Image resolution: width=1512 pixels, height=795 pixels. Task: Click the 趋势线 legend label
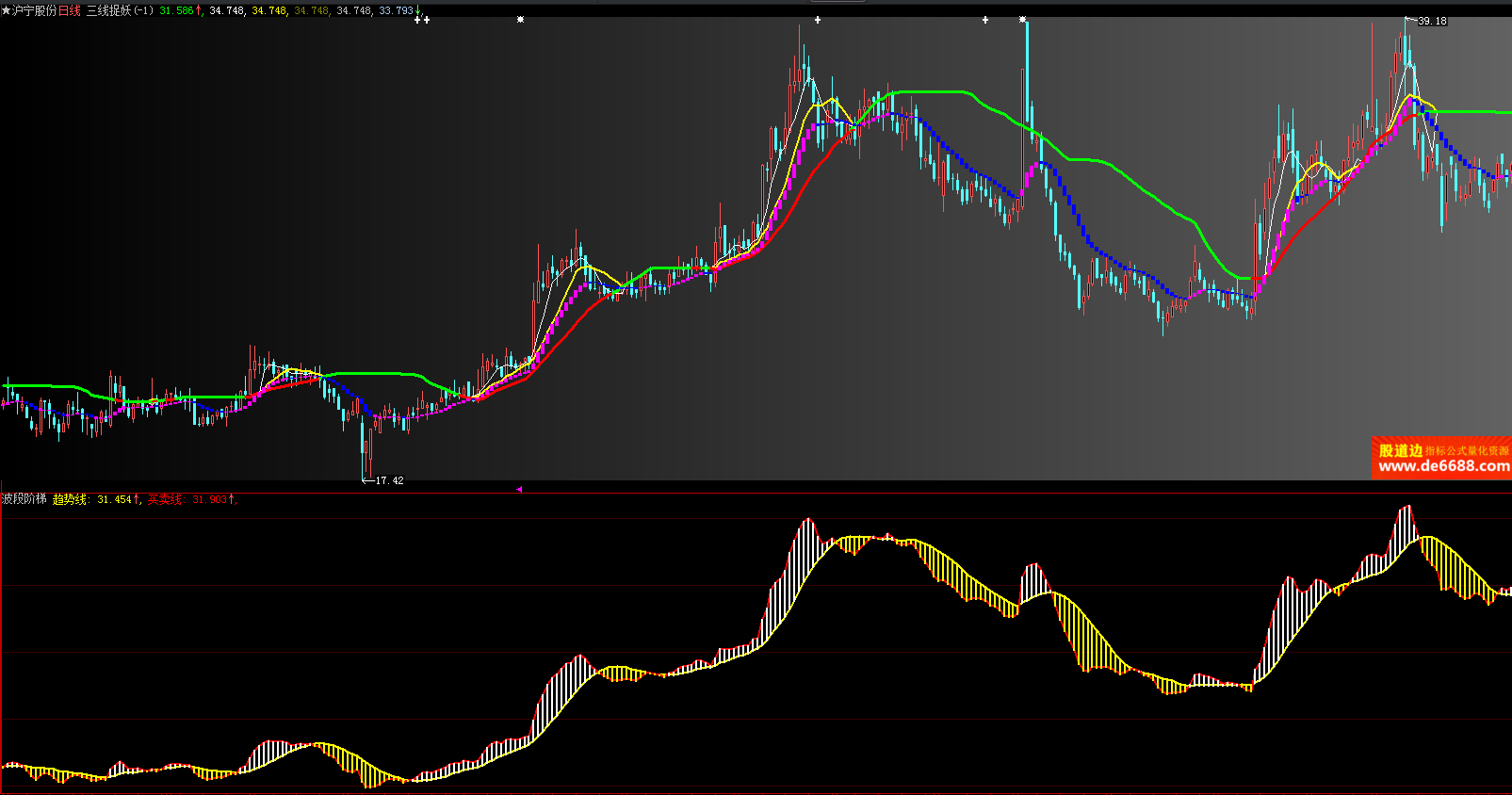[x=69, y=499]
